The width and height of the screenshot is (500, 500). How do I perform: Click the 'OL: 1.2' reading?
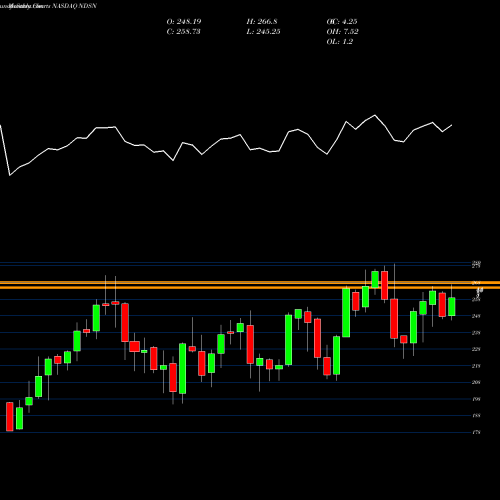(x=340, y=42)
